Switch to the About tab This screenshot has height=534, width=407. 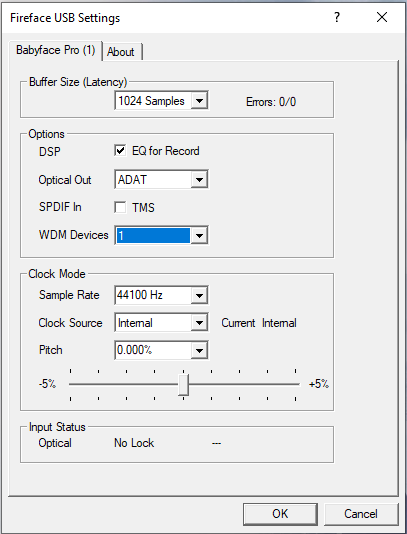tap(121, 52)
